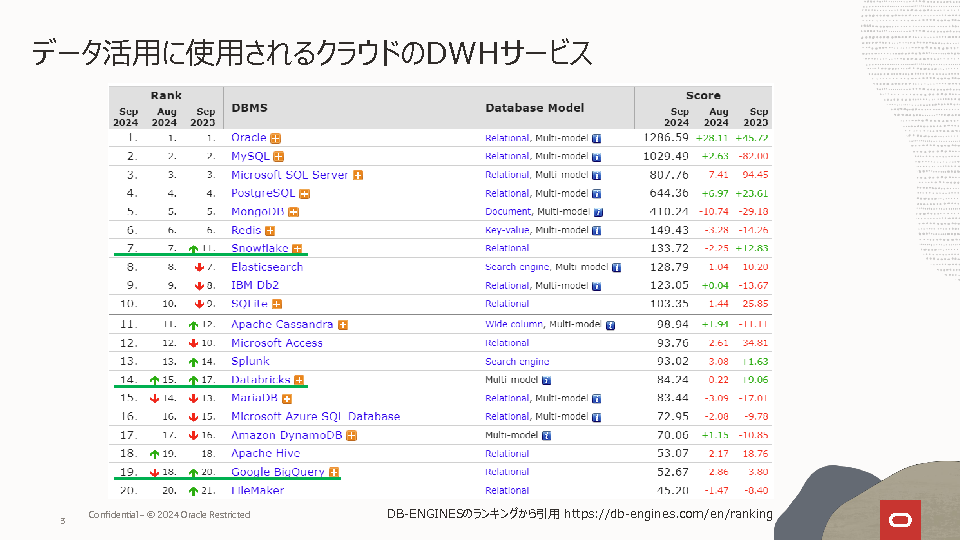Click the info icon in the Elasticsearch row
The image size is (960, 540).
[x=616, y=268]
